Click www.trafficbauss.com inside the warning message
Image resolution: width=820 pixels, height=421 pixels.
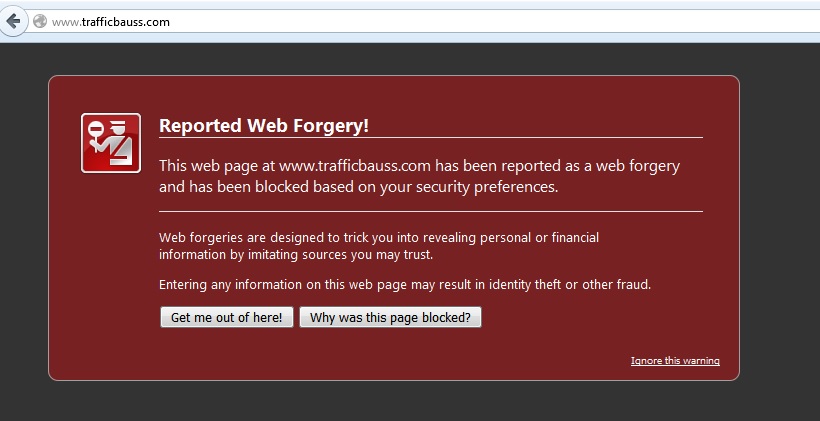click(x=355, y=166)
